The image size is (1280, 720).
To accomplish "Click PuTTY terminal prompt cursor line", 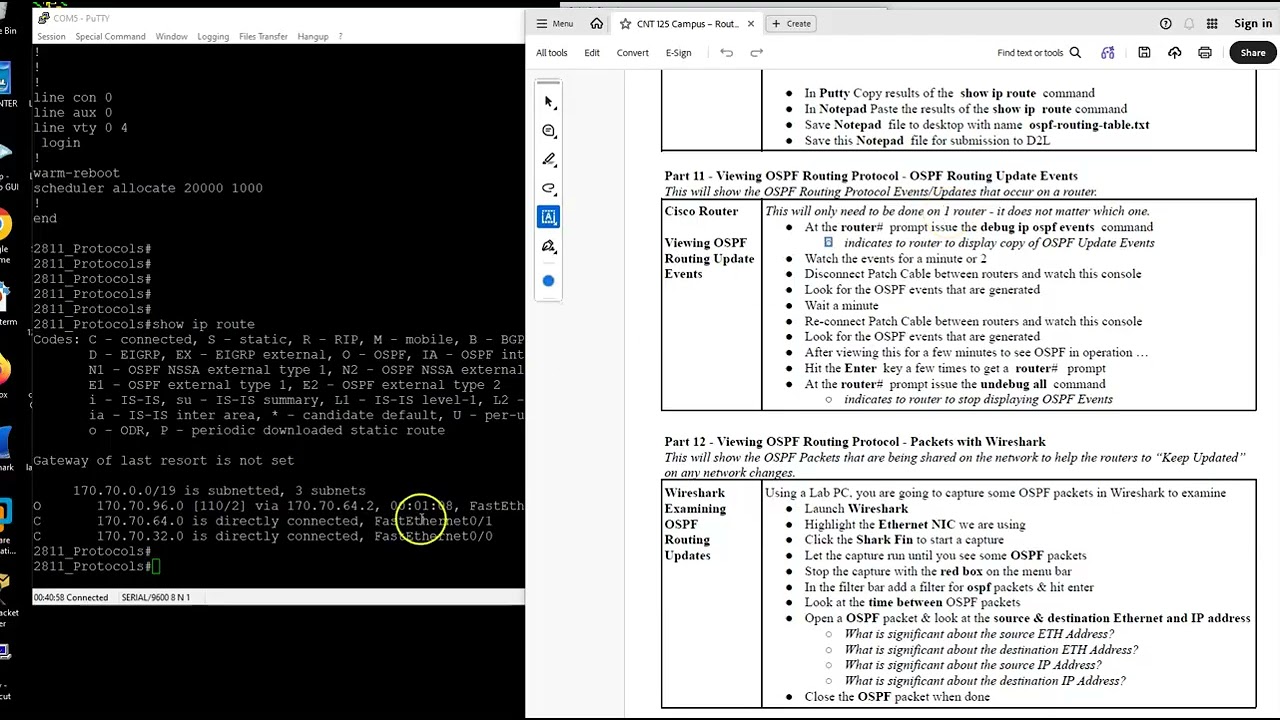I will click(96, 567).
